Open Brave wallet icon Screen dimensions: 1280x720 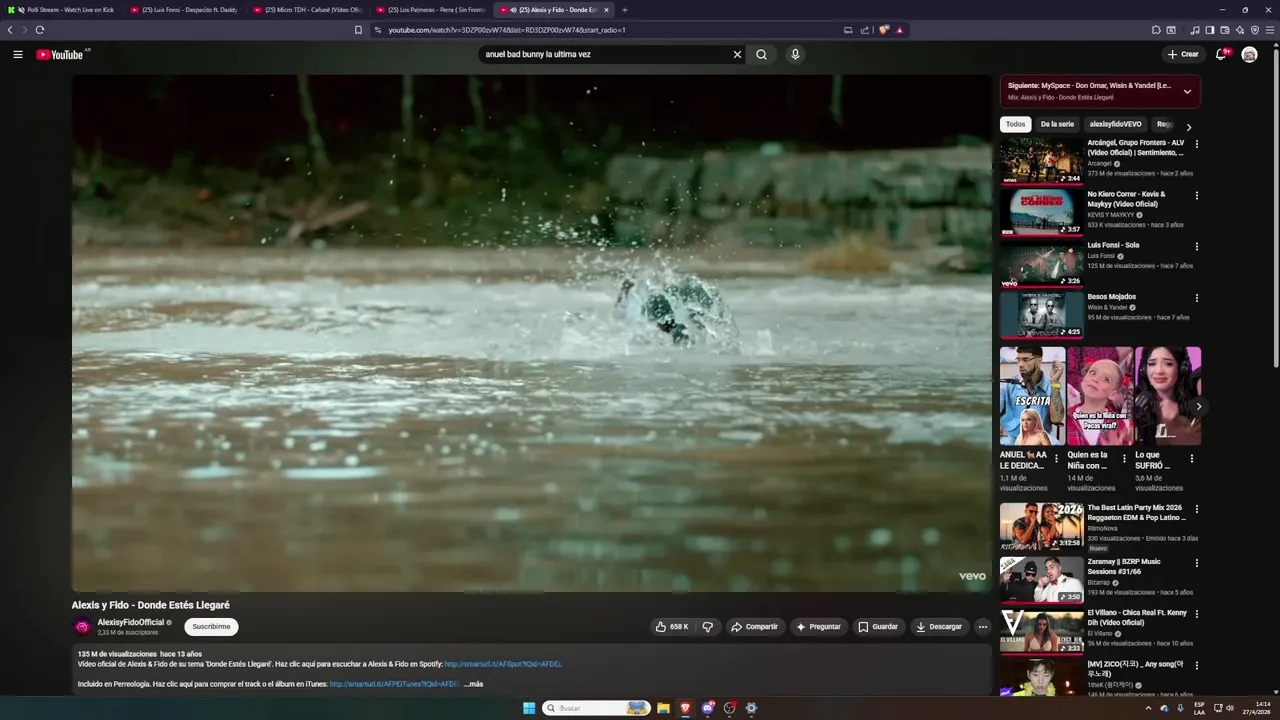[1224, 30]
